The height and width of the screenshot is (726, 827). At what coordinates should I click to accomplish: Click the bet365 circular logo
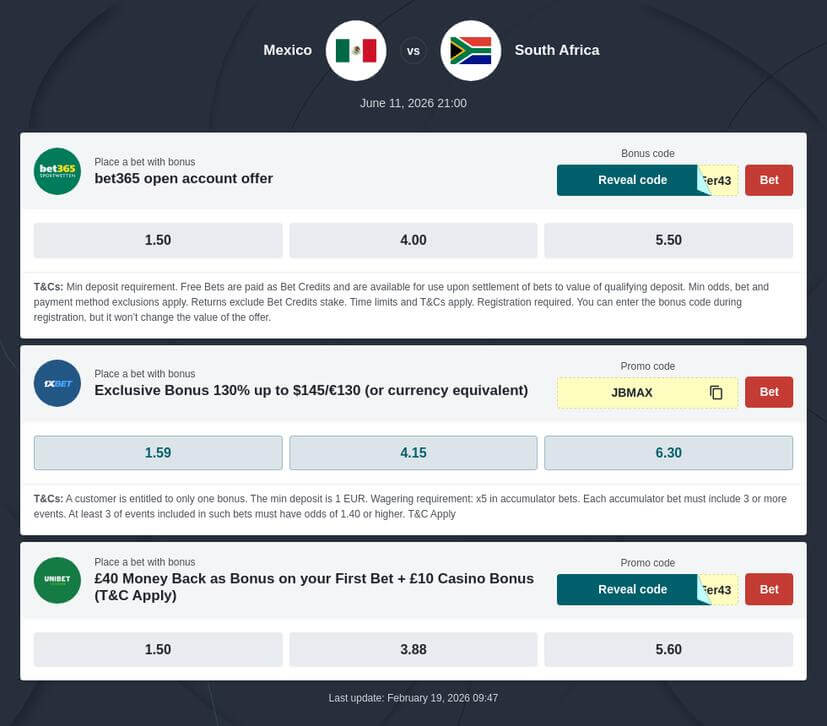pos(57,171)
